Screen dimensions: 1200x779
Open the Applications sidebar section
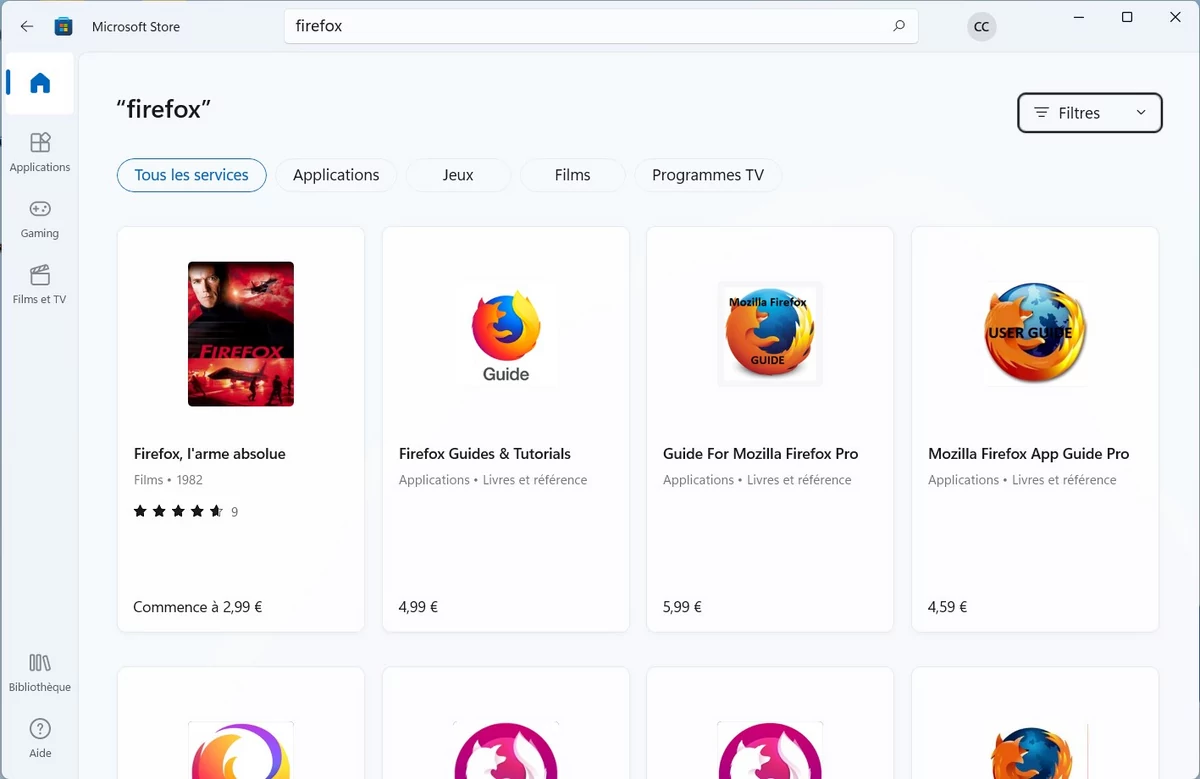(x=40, y=152)
